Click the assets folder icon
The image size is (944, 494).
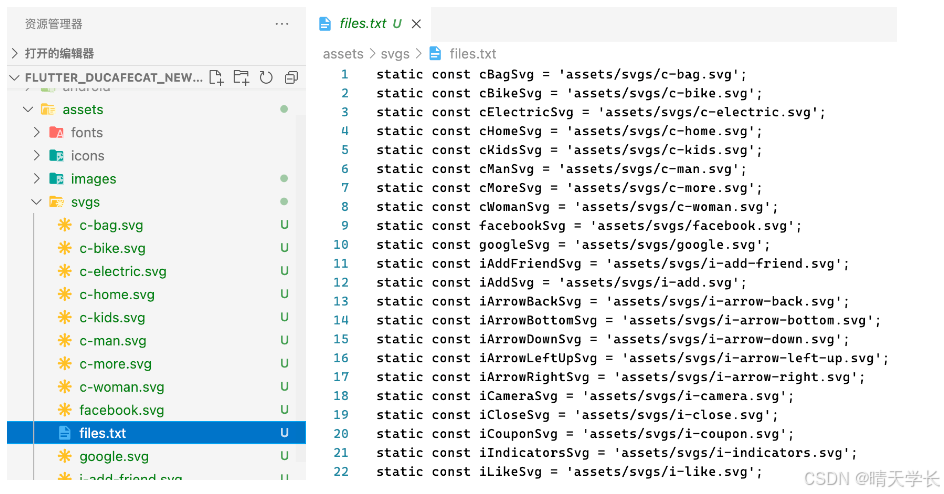click(48, 110)
